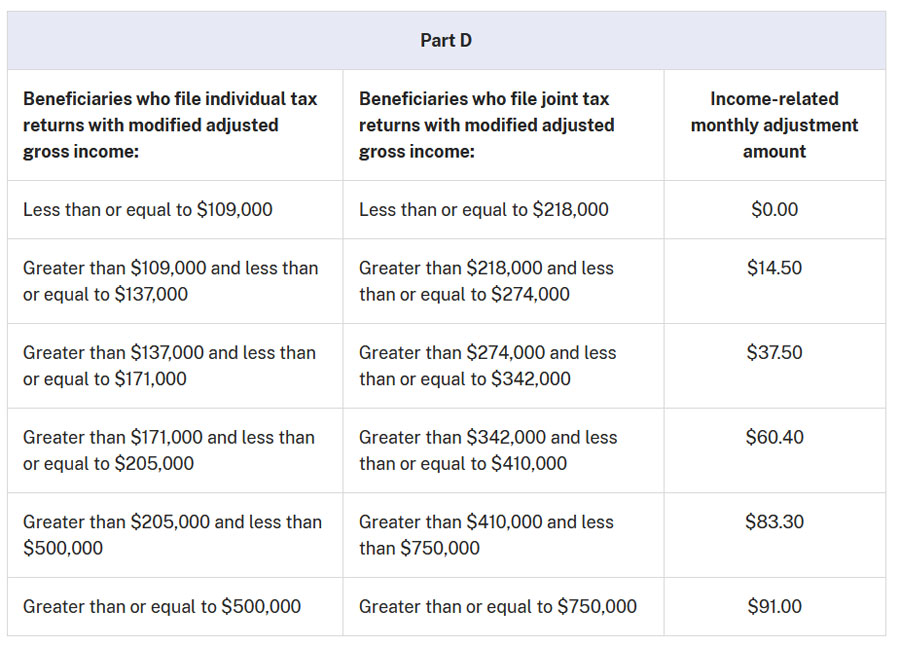This screenshot has height=646, width=900.
Task: Select the "Less than or equal to $218,000" cell
Action: pos(484,210)
